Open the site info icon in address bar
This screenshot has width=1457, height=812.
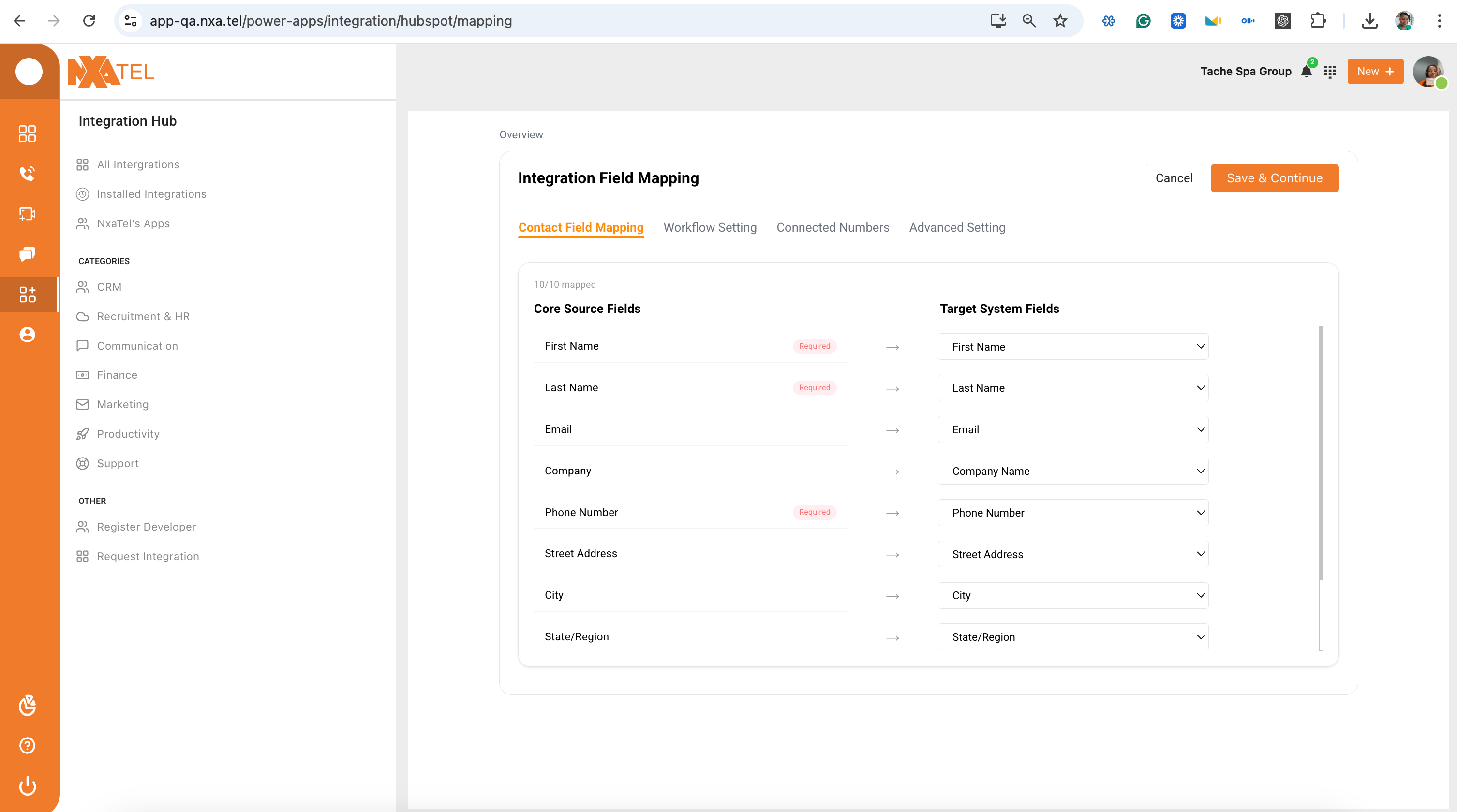point(131,21)
